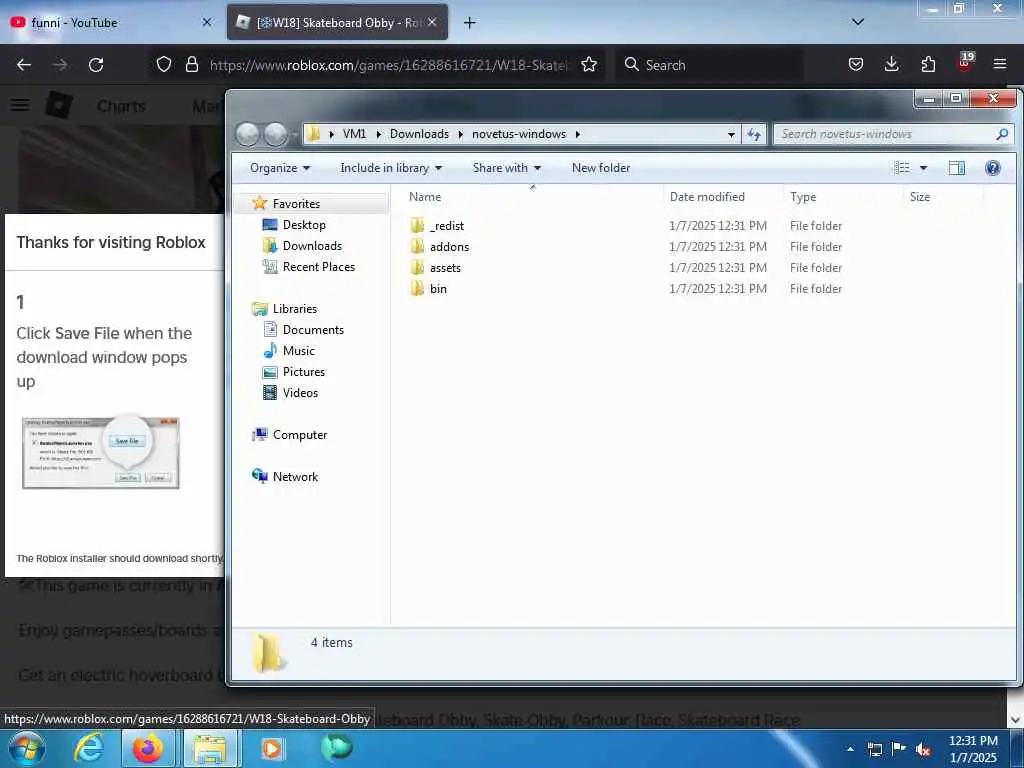
Task: Click Explorer forward navigation button
Action: pos(275,134)
